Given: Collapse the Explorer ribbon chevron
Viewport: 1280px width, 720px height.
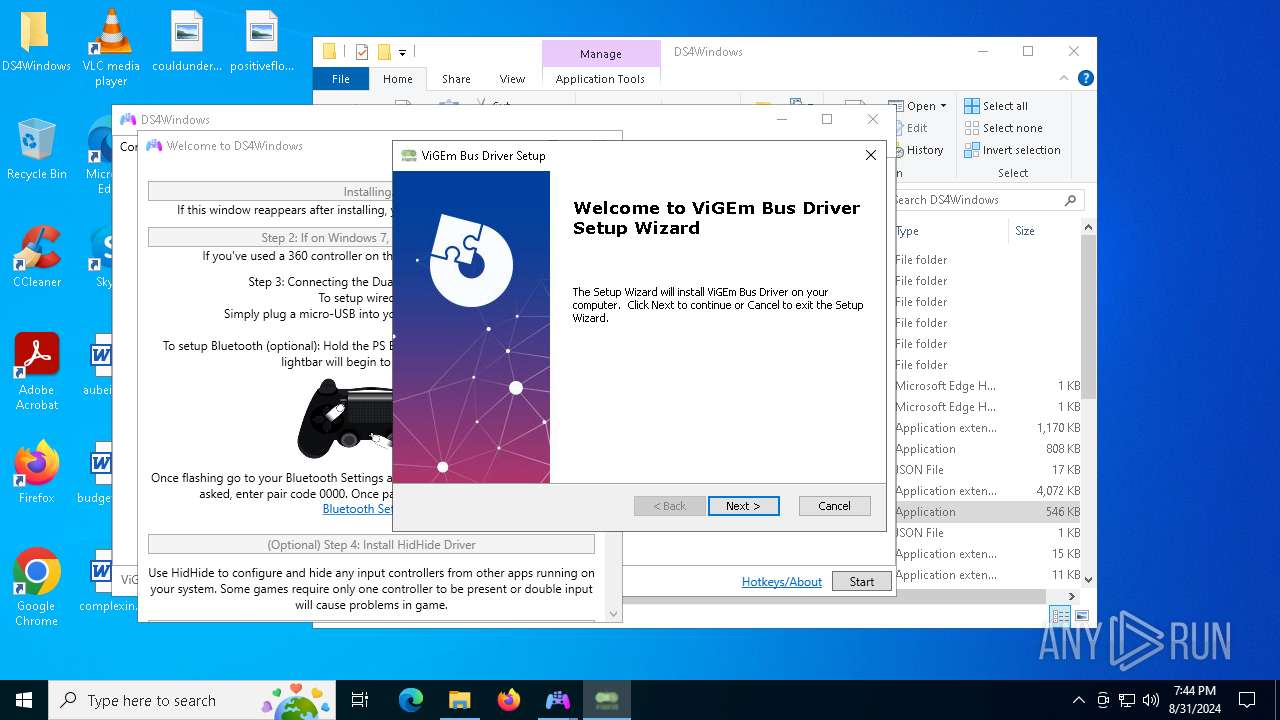Looking at the screenshot, I should pos(1065,78).
